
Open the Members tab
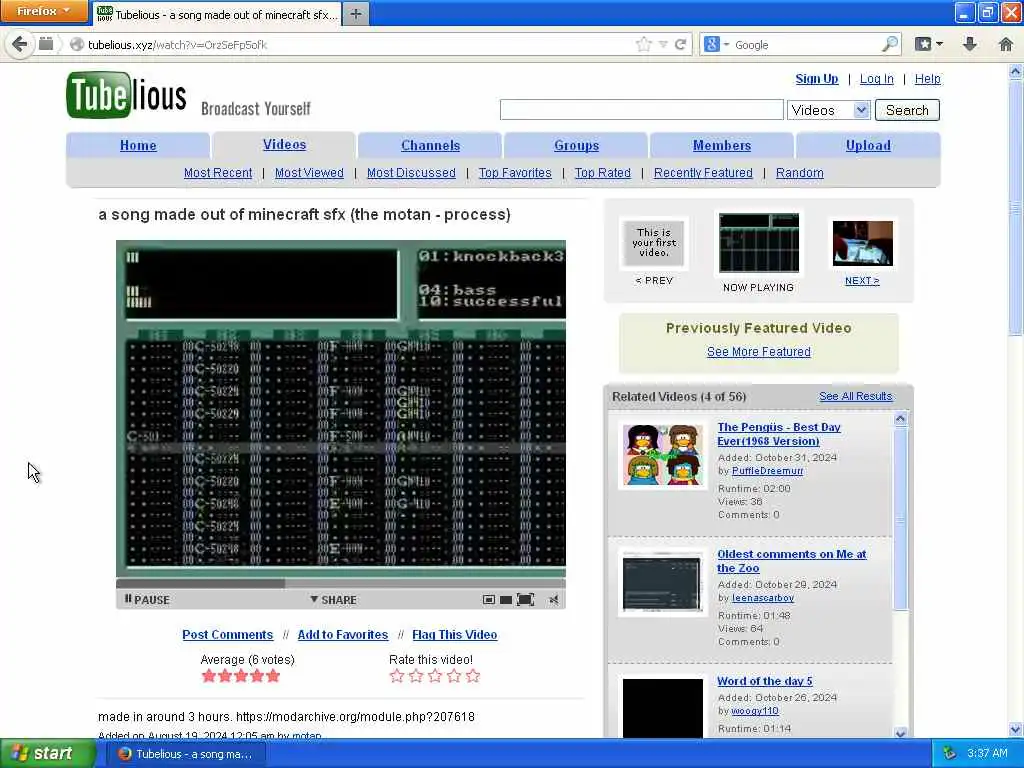(722, 145)
